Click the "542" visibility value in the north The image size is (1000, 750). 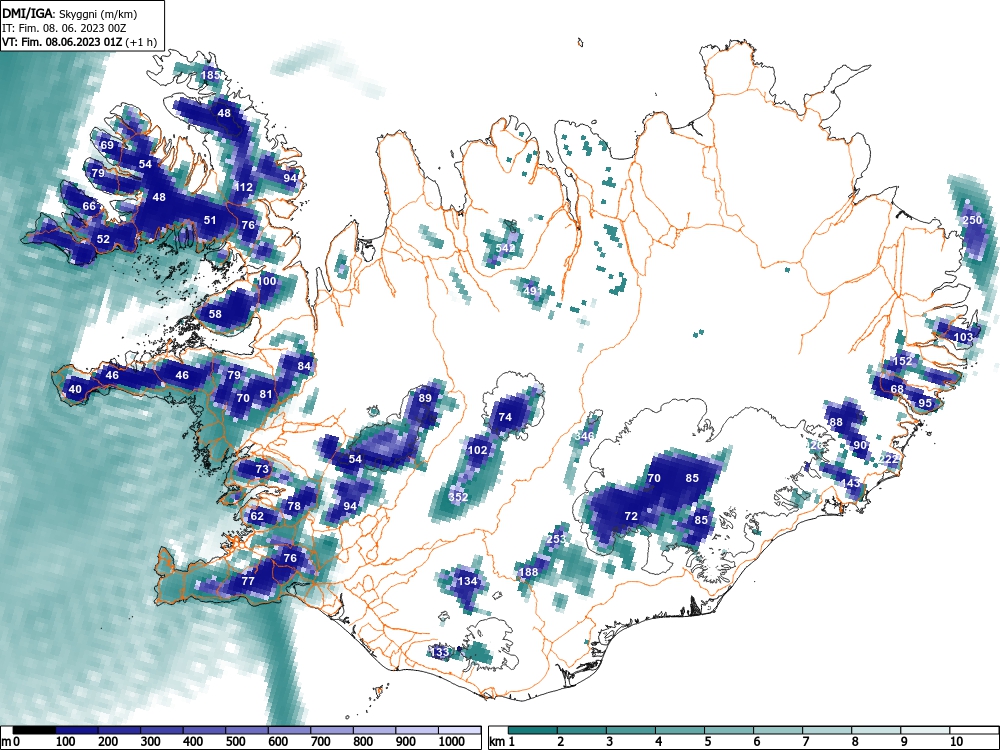pyautogui.click(x=505, y=248)
